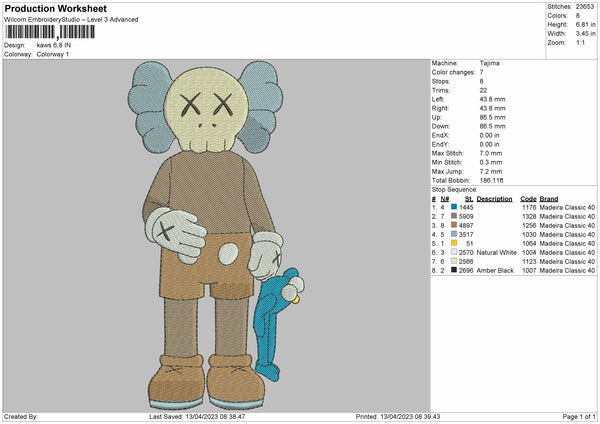The height and width of the screenshot is (424, 600).
Task: Select the Amber Black color swatch
Action: pyautogui.click(x=454, y=270)
